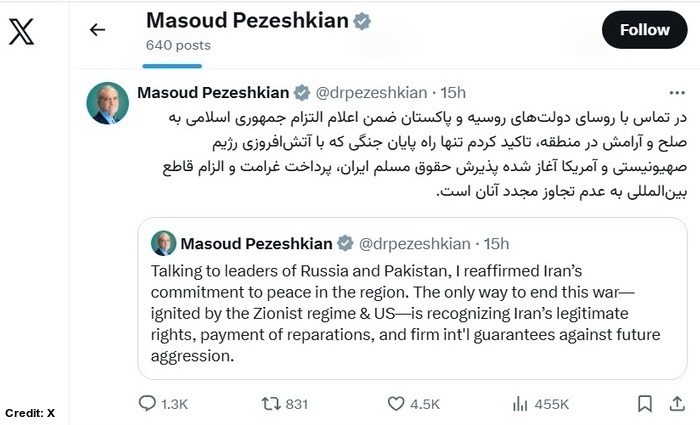Open the 15h timestamp of main tweet

[x=453, y=93]
